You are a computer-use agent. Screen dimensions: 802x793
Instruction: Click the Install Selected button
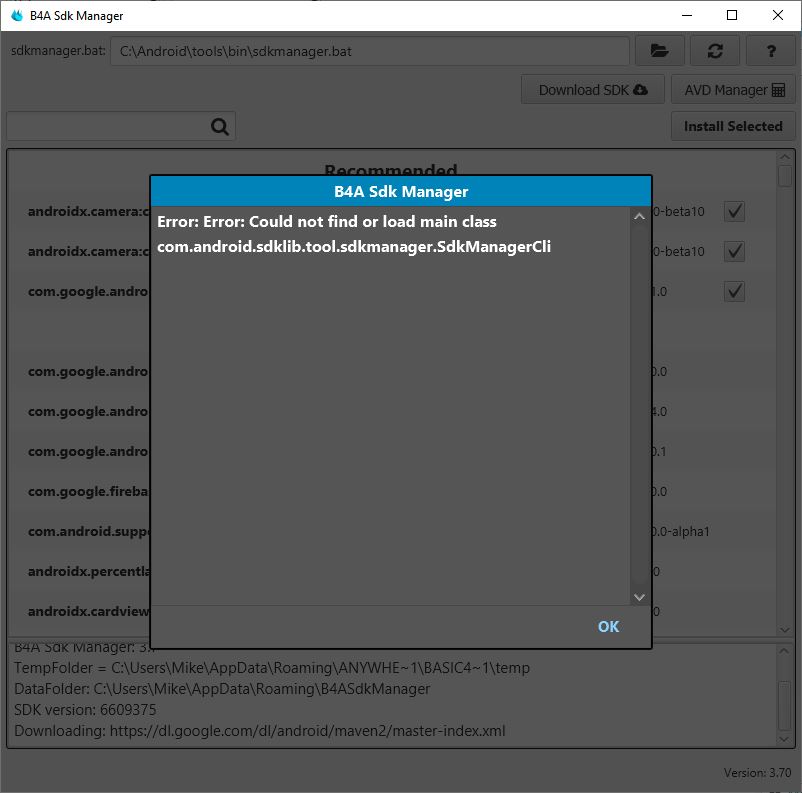click(733, 126)
